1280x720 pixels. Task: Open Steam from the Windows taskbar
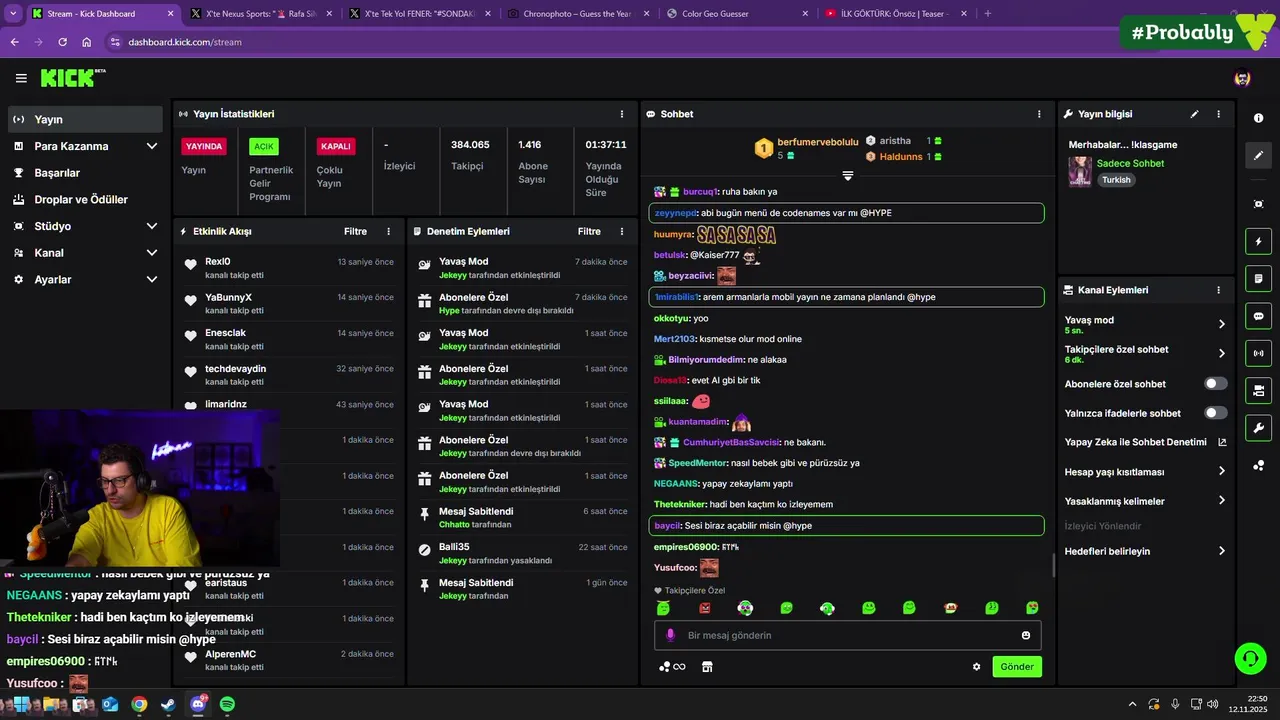pyautogui.click(x=169, y=704)
